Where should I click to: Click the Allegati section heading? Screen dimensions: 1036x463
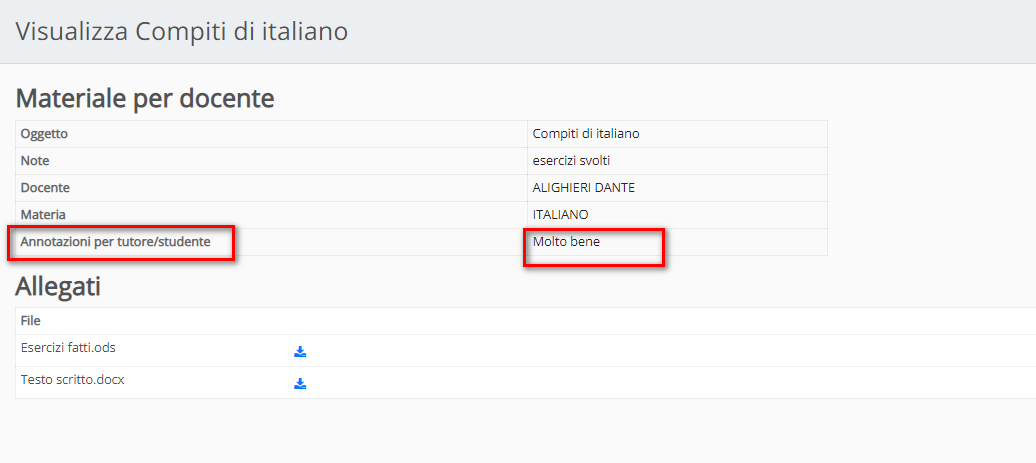58,286
